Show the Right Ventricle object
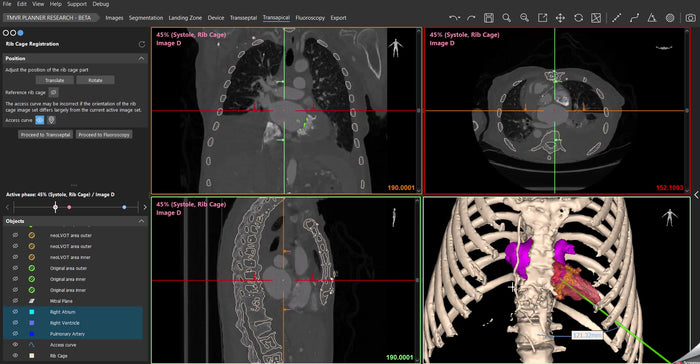Image resolution: width=700 pixels, height=364 pixels. 15,323
